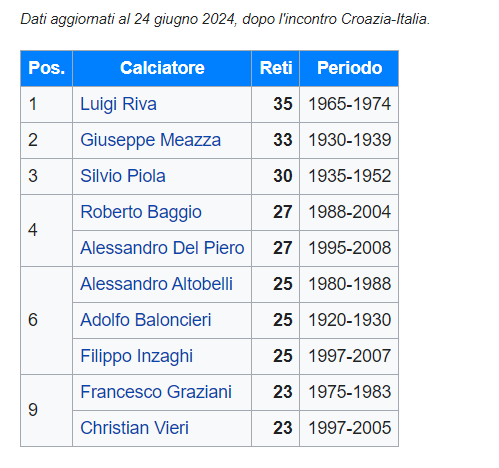This screenshot has width=499, height=468.
Task: Open the Luigi Riva player link
Action: (x=118, y=104)
